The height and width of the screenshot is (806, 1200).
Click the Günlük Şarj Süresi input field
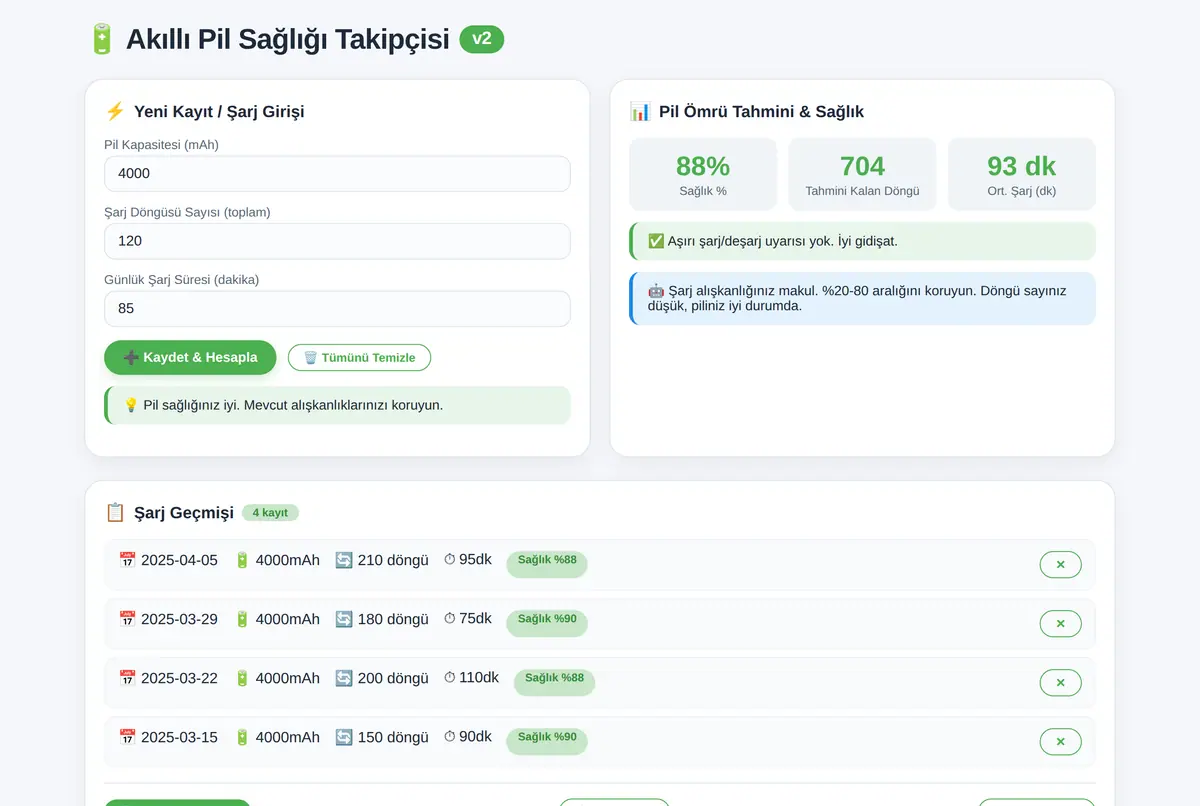click(x=337, y=308)
